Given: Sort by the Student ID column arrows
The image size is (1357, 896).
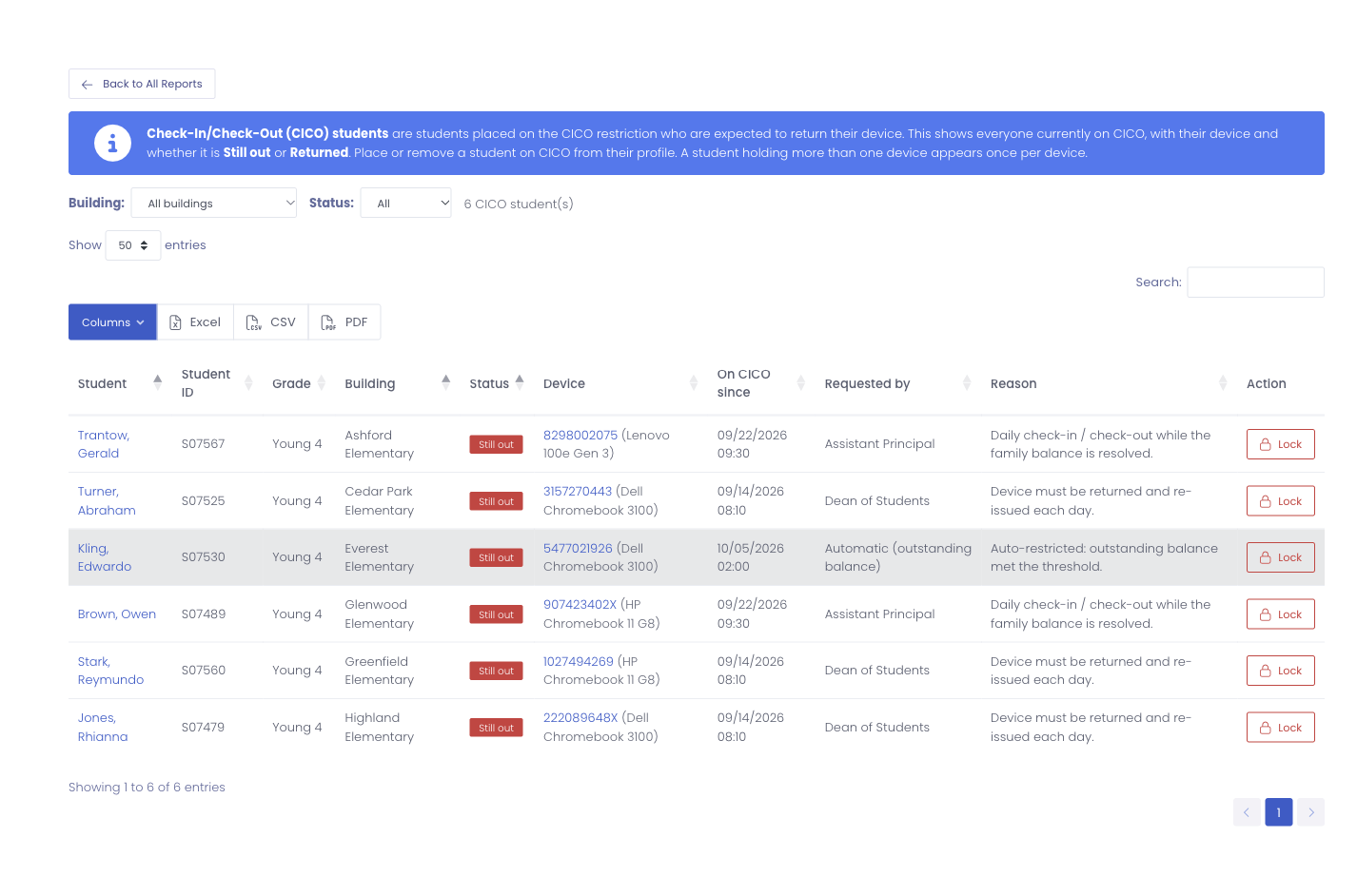Looking at the screenshot, I should (x=248, y=383).
